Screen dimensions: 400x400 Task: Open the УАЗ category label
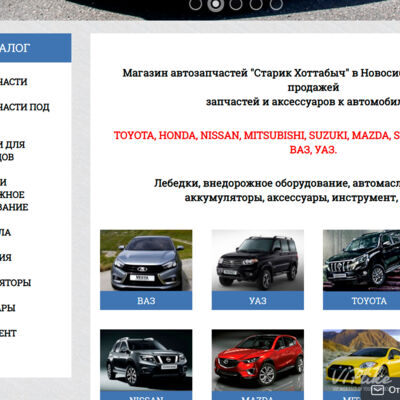click(258, 301)
